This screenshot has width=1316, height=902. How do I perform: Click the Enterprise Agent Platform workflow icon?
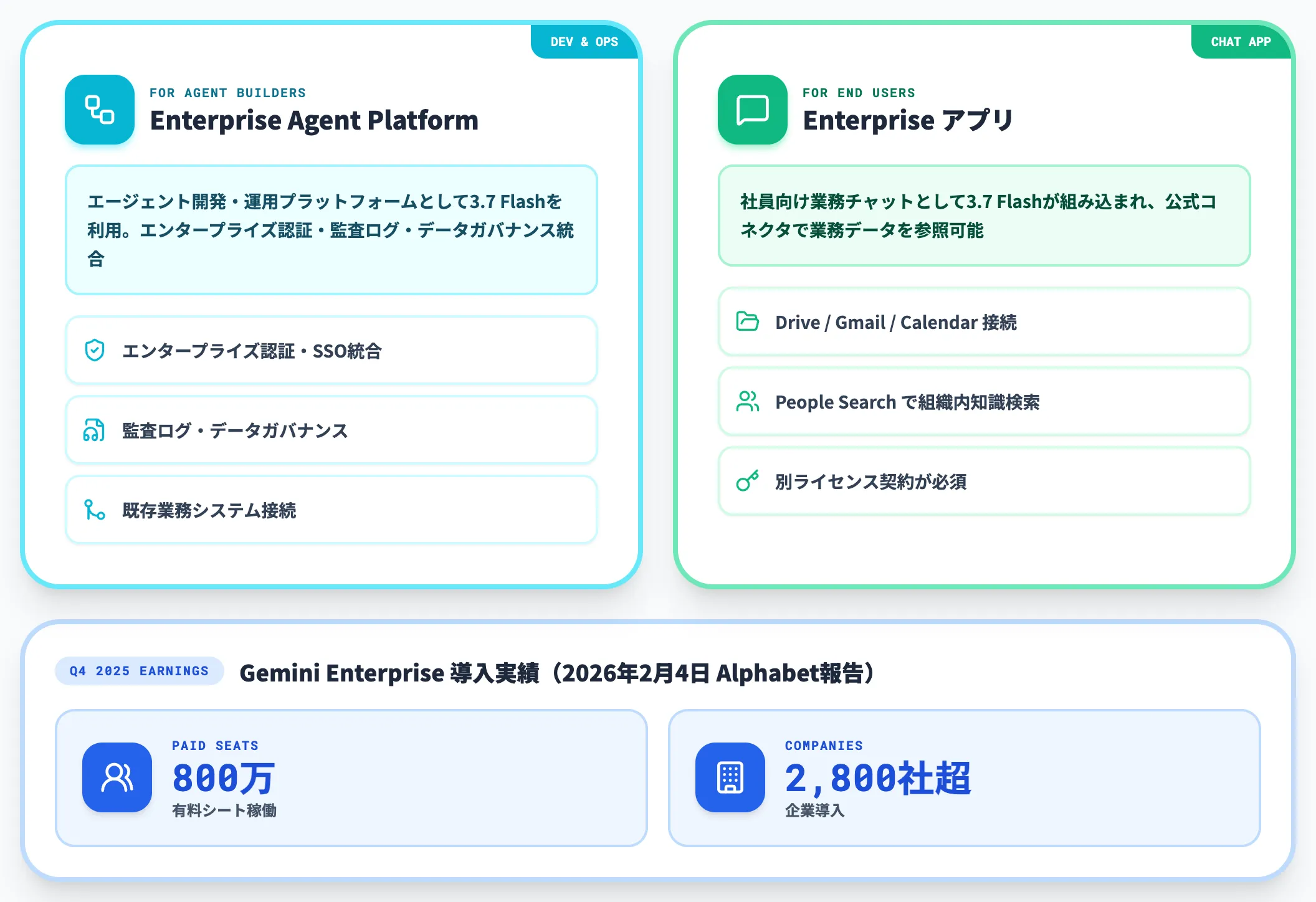pyautogui.click(x=100, y=110)
